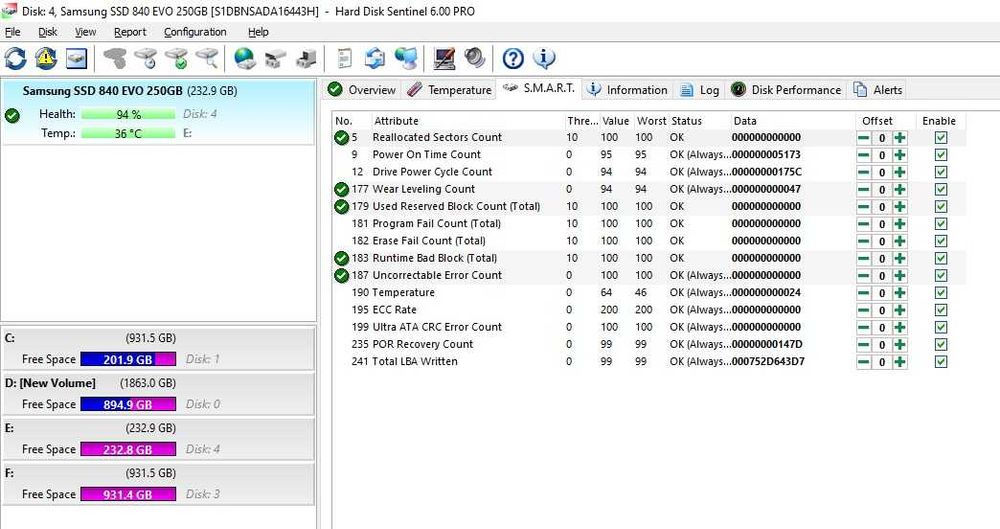Click green status icon of Uncorrectable Error Count
Image resolution: width=1000 pixels, height=529 pixels.
click(341, 276)
